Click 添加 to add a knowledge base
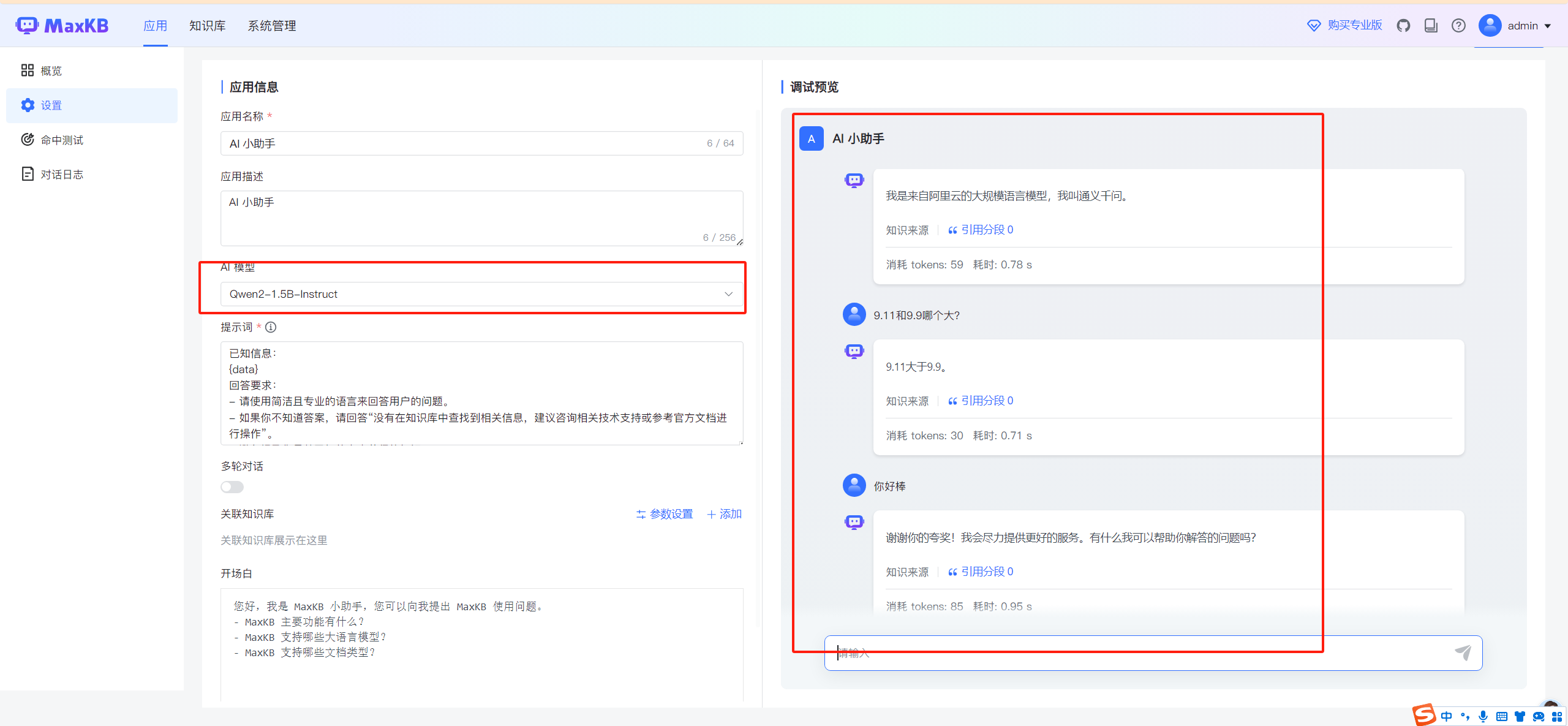Image resolution: width=1568 pixels, height=726 pixels. (723, 514)
